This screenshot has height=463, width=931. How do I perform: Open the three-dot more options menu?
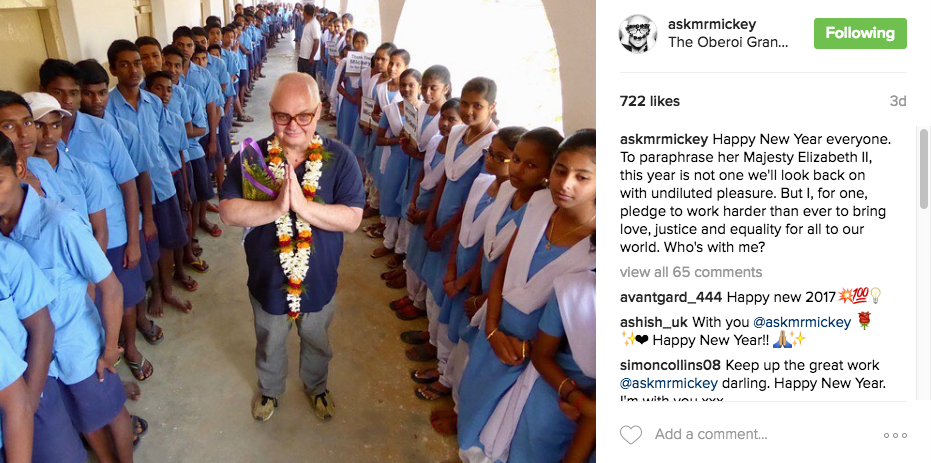[895, 435]
